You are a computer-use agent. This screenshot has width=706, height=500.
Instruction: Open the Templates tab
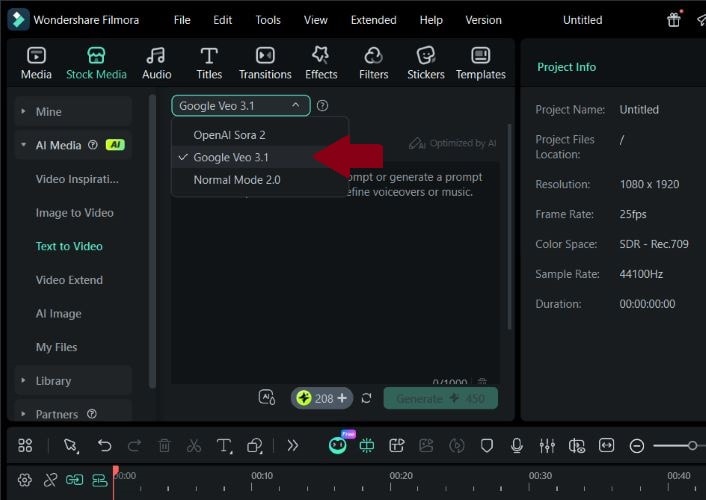pos(480,63)
